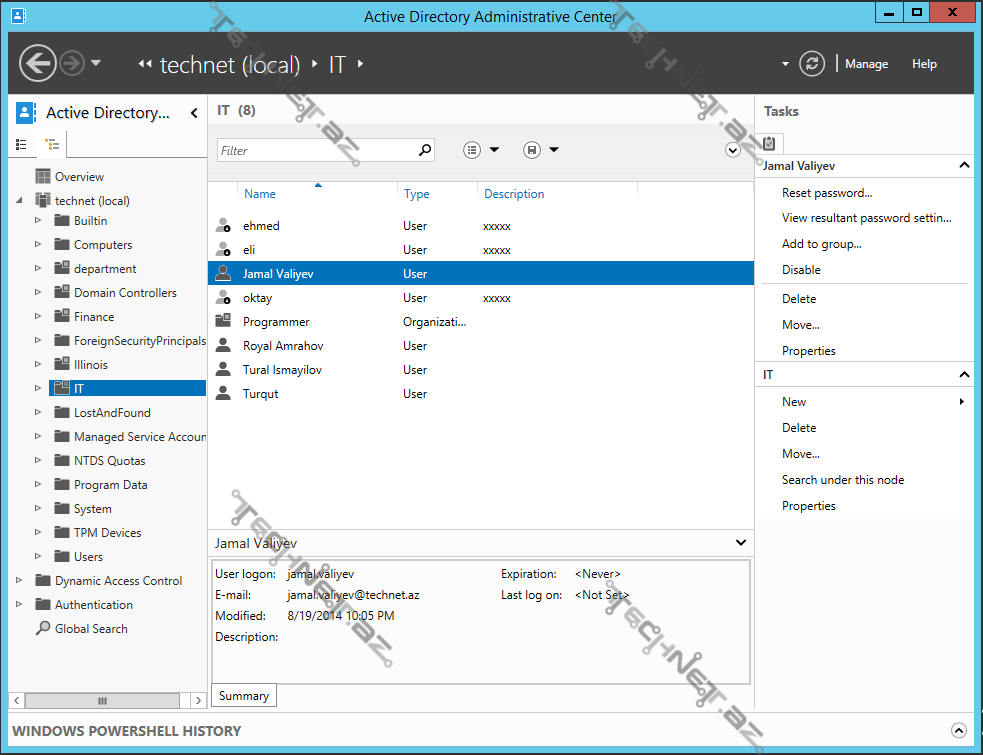Switch navigation pane to tree view
Screen dimensions: 983x755
[50, 144]
